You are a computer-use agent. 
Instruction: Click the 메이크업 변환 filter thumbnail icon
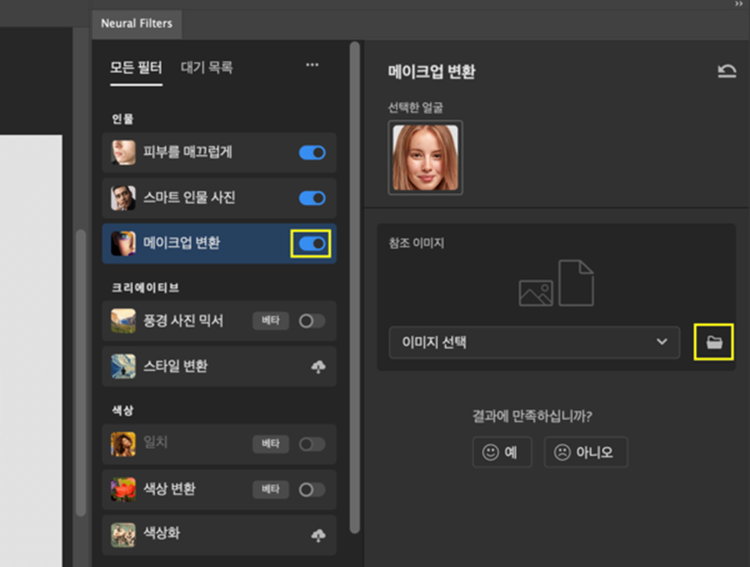(x=123, y=244)
